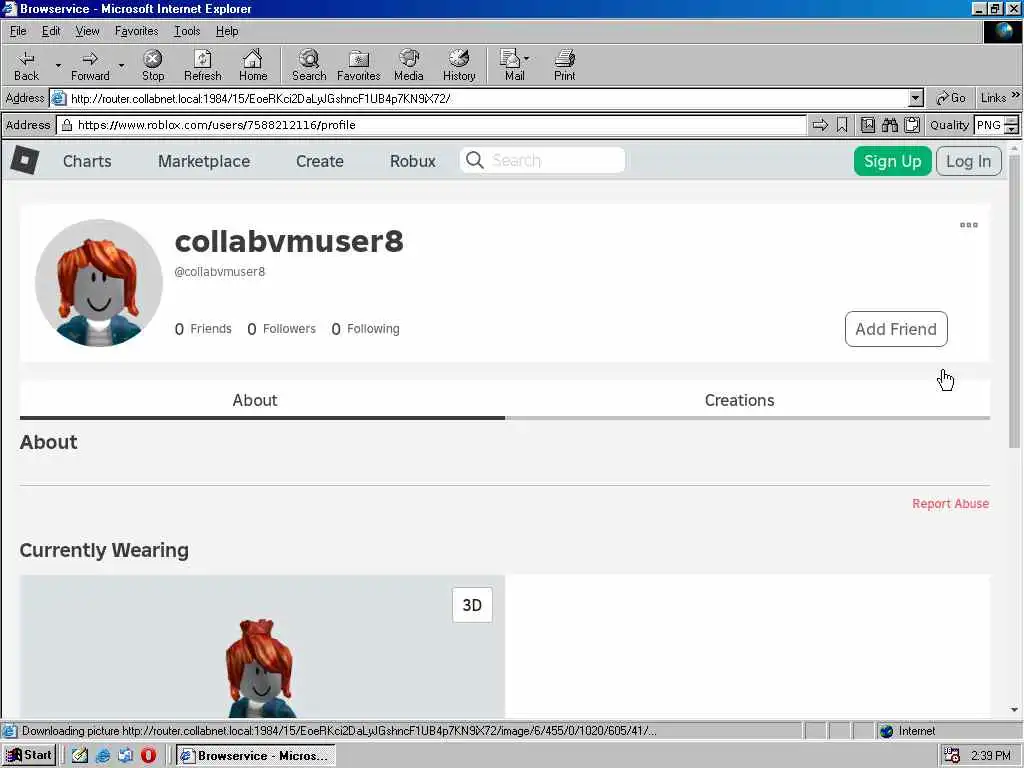1024x768 pixels.
Task: Go to Home via the toolbar icon
Action: pos(253,65)
